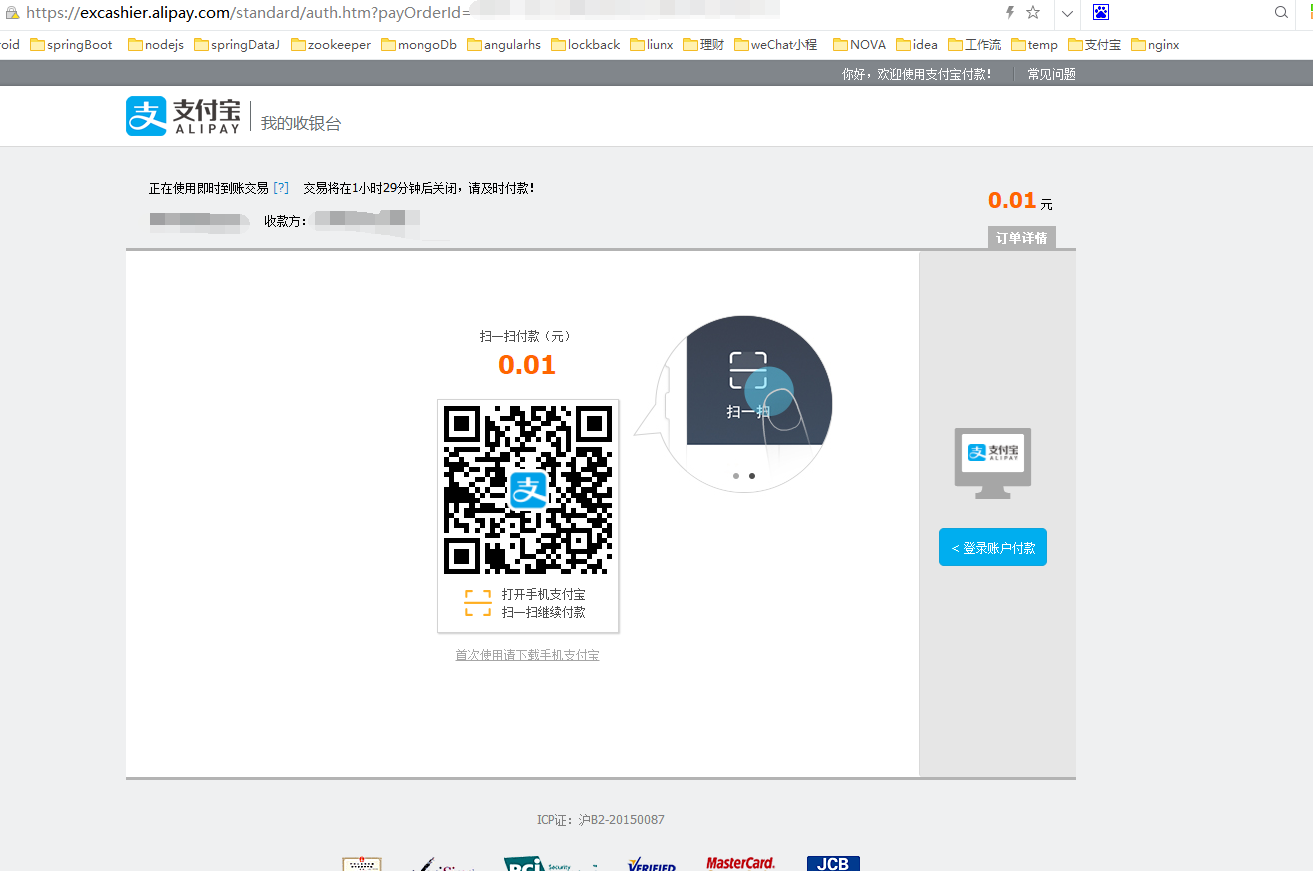Image resolution: width=1313 pixels, height=871 pixels.
Task: Open the angularhs bookmark folder
Action: point(504,45)
